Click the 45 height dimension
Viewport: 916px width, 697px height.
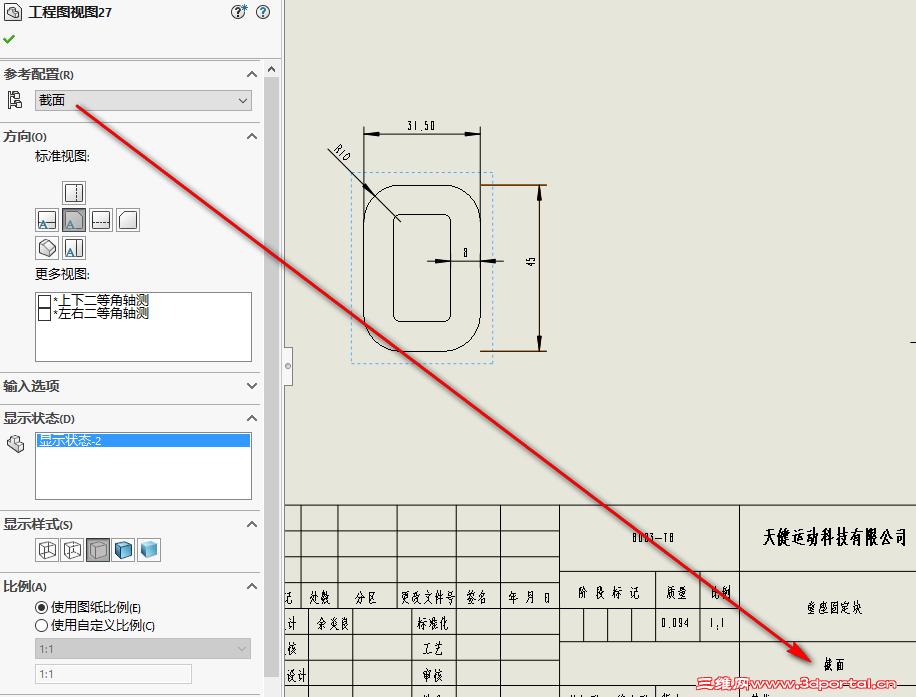click(530, 261)
